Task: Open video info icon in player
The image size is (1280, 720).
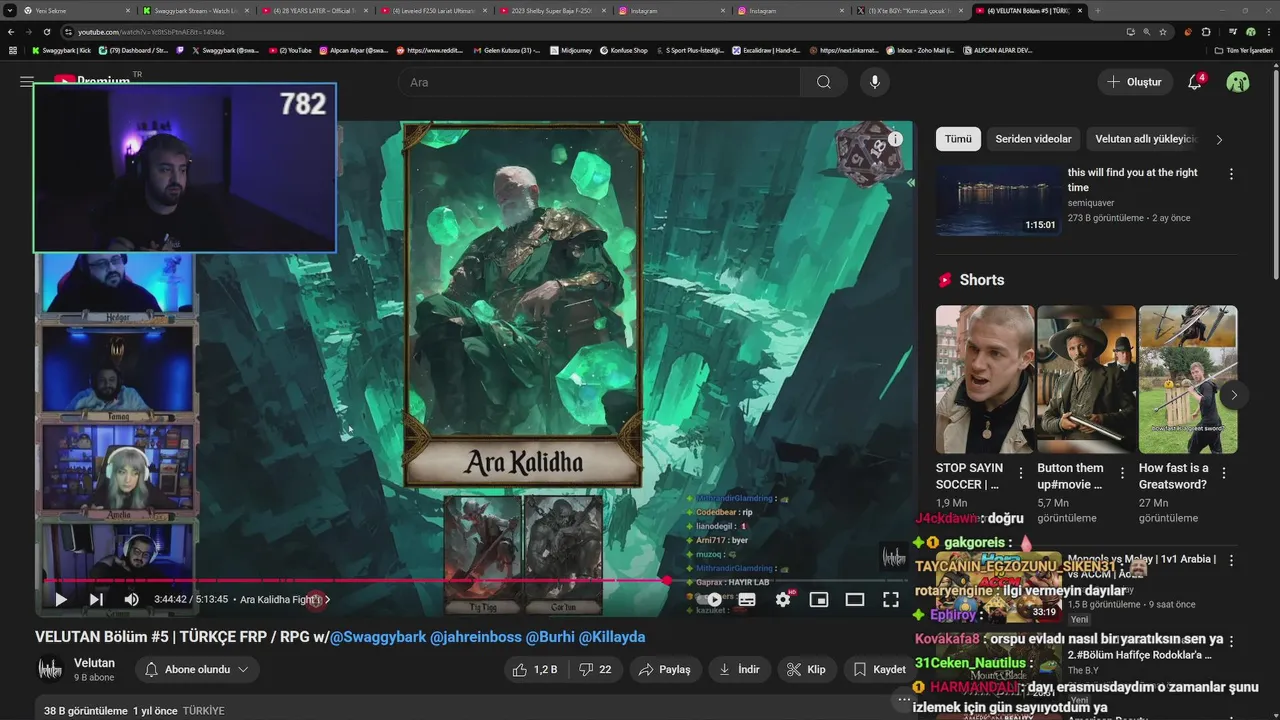Action: [x=895, y=139]
